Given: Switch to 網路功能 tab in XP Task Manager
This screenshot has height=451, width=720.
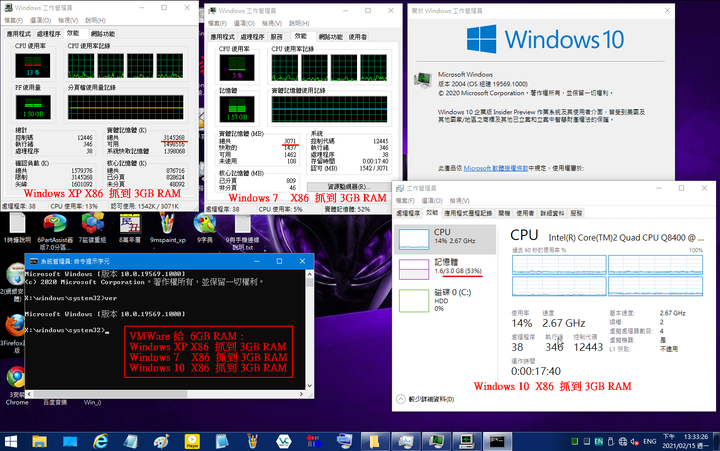Looking at the screenshot, I should pyautogui.click(x=103, y=34).
